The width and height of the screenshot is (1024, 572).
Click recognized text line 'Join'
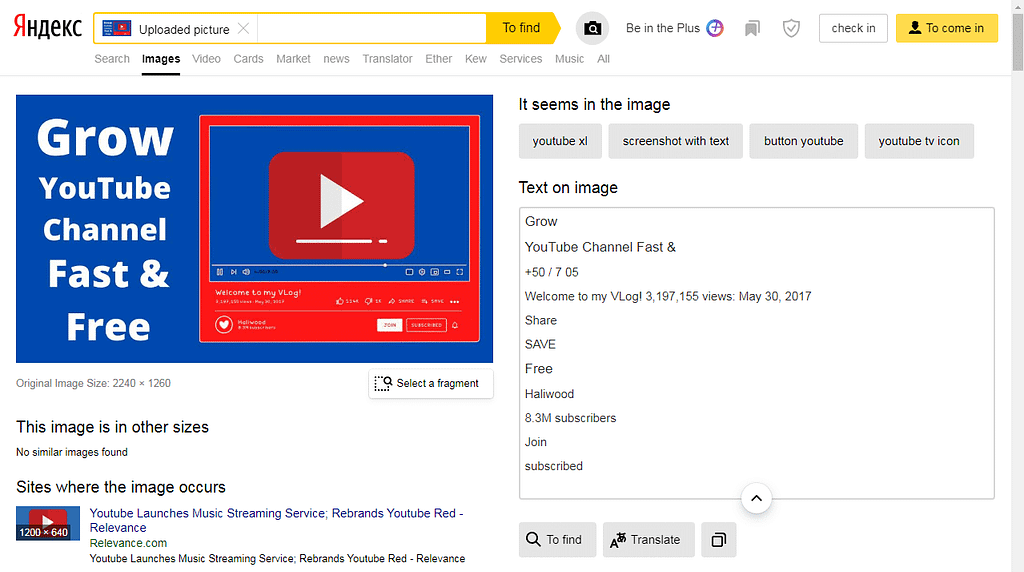click(536, 442)
